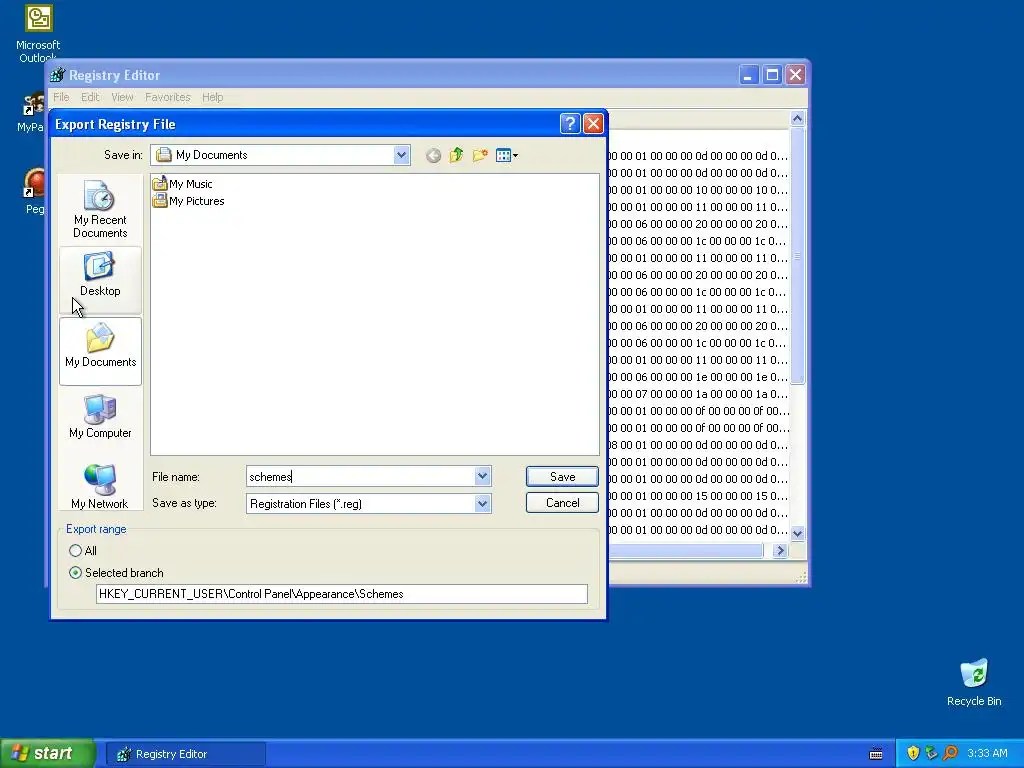Click the dialog Help question mark
1024x768 pixels.
(570, 123)
